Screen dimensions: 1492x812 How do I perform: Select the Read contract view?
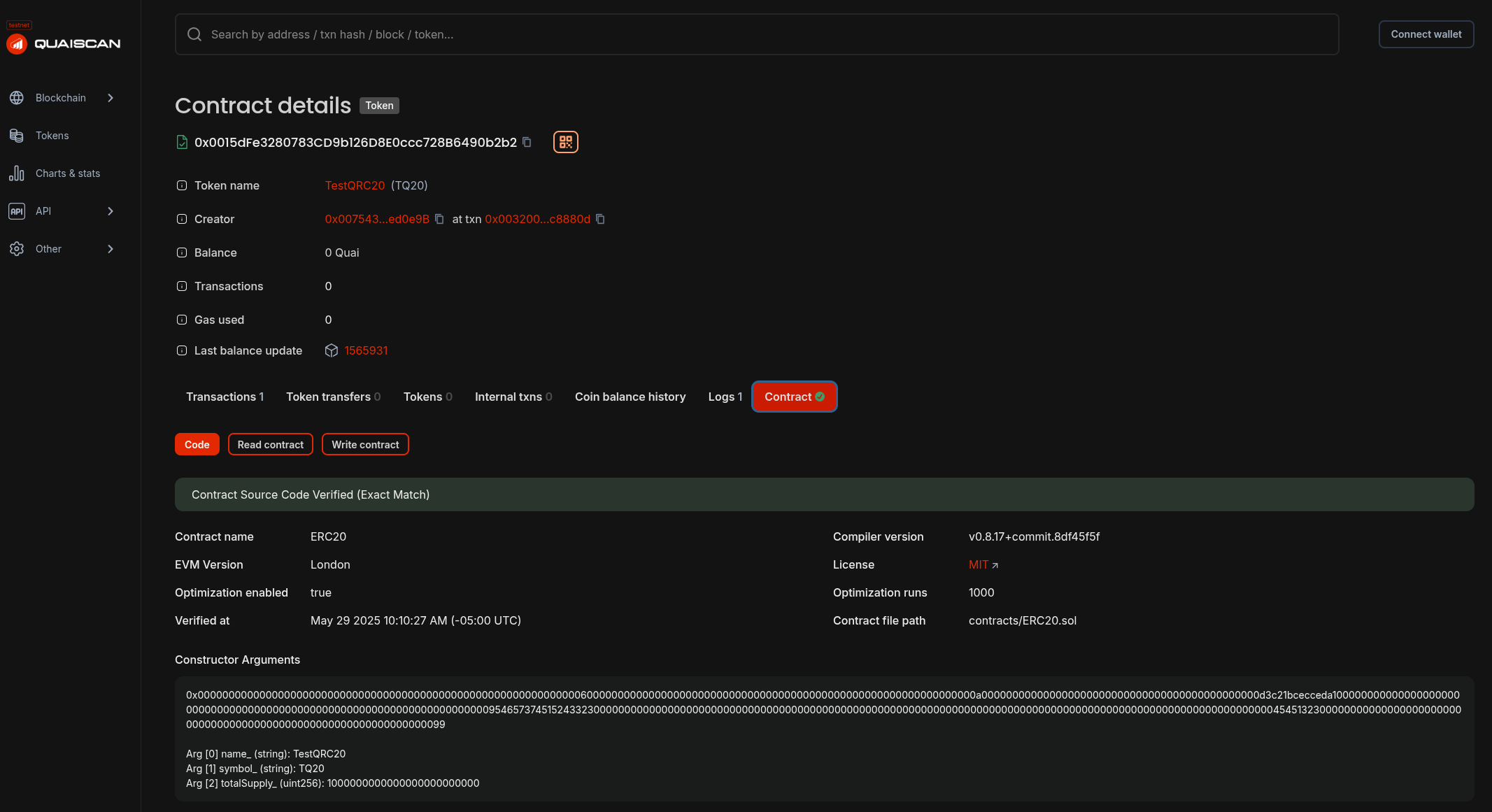click(270, 445)
